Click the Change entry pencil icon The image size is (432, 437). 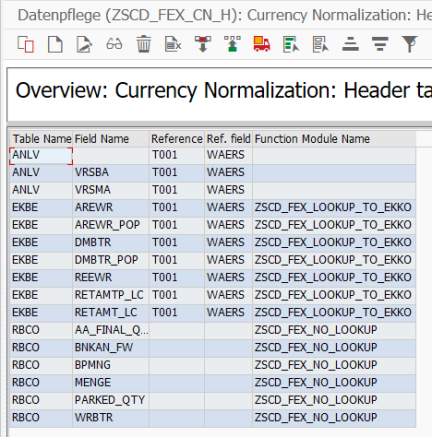point(84,44)
